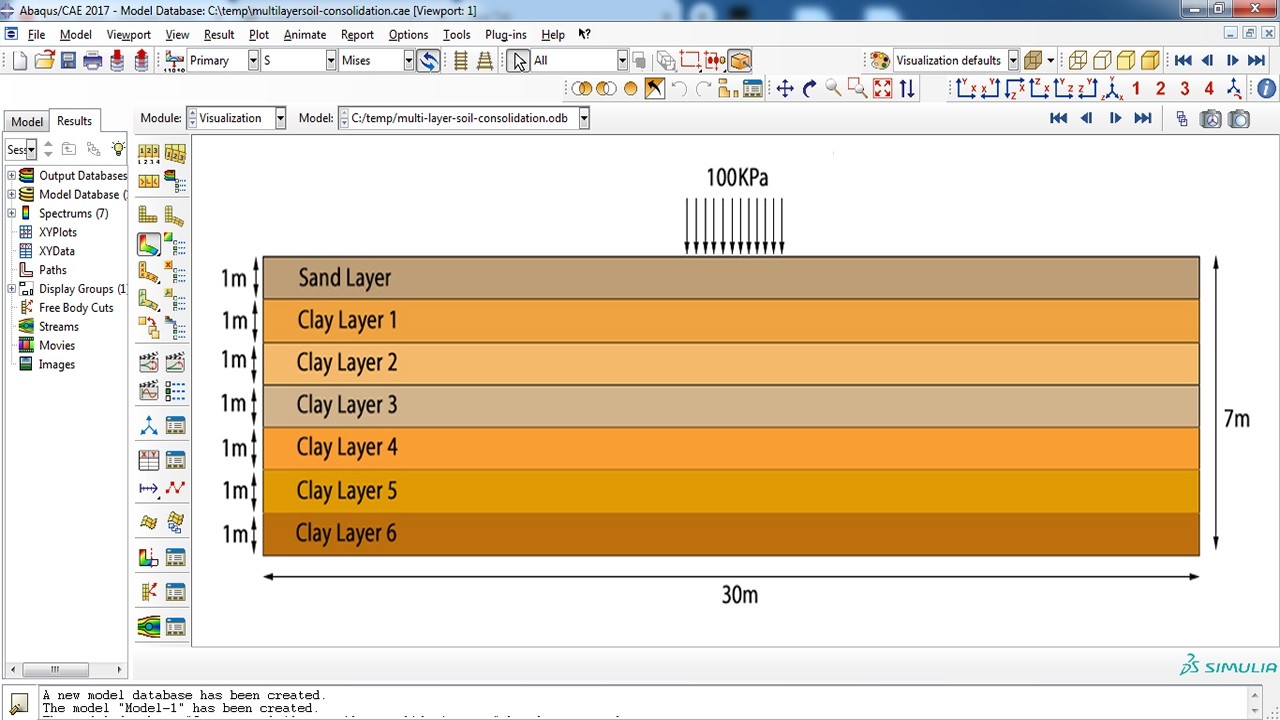Image resolution: width=1280 pixels, height=720 pixels.
Task: Select Paths in results tree
Action: click(x=53, y=270)
